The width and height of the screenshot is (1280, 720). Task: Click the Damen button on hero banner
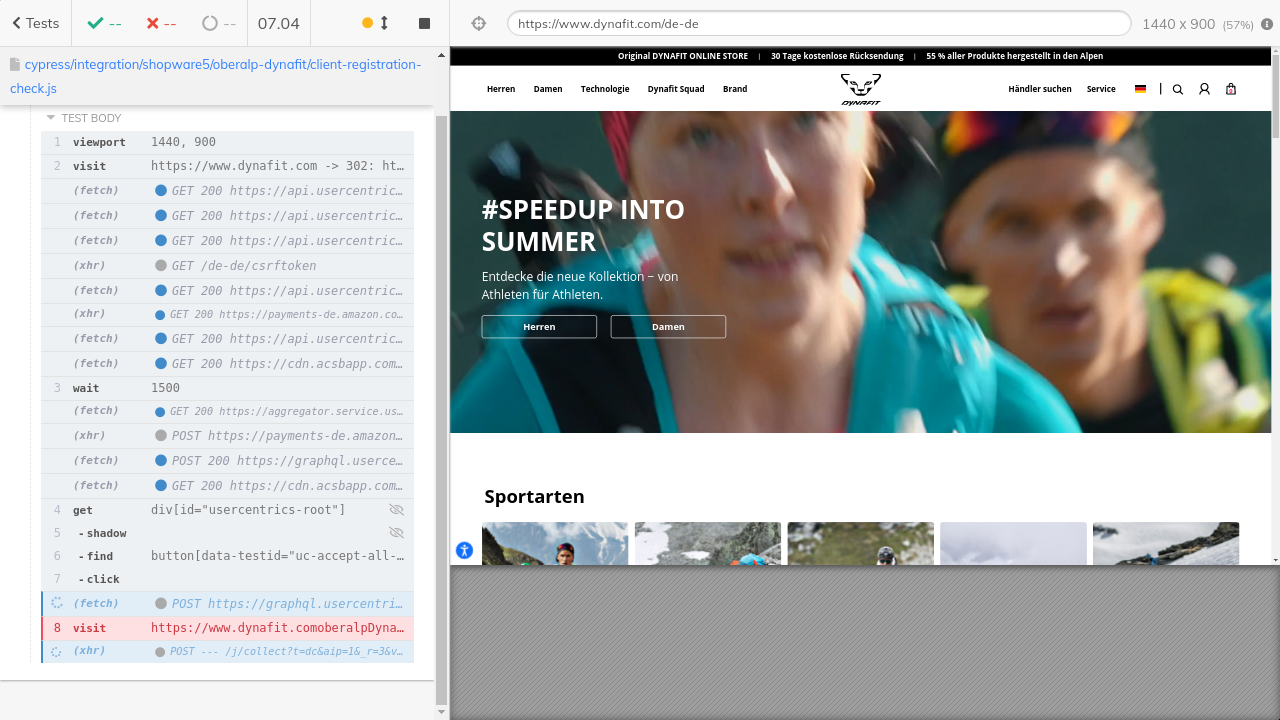(668, 327)
